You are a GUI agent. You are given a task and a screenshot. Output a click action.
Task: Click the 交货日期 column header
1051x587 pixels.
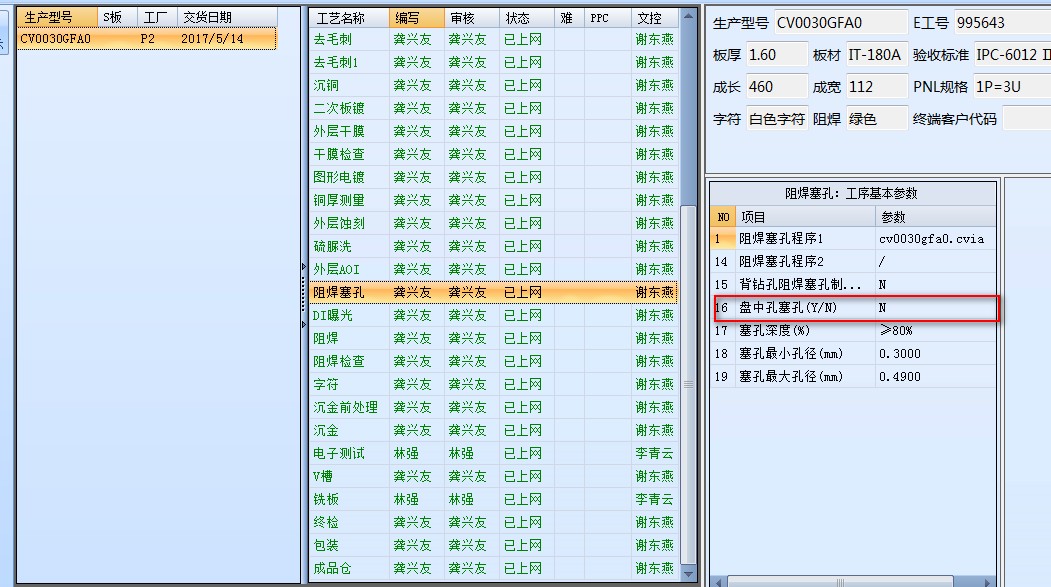click(227, 17)
